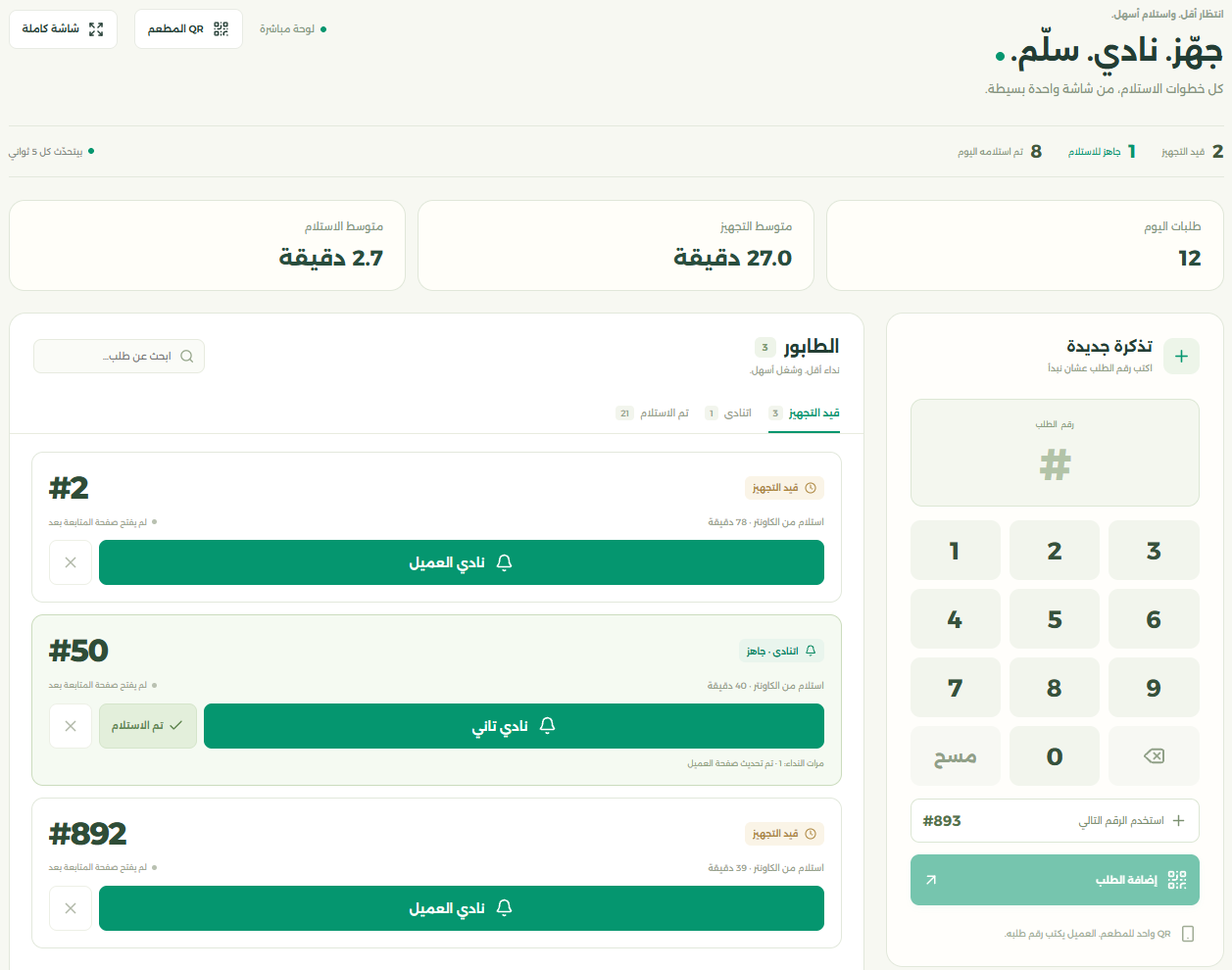Call order #50 again (نادي تاني)
Image resolution: width=1232 pixels, height=970 pixels.
pyautogui.click(x=514, y=726)
